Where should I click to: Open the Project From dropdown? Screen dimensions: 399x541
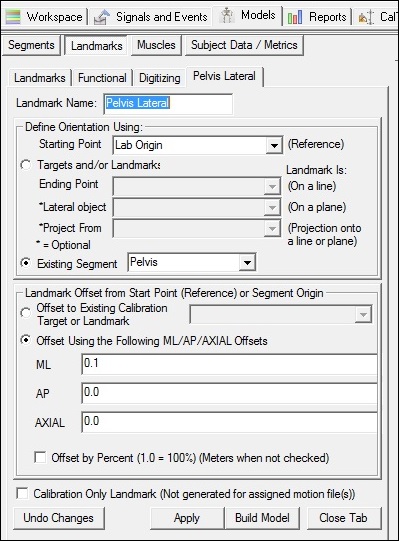pyautogui.click(x=197, y=229)
